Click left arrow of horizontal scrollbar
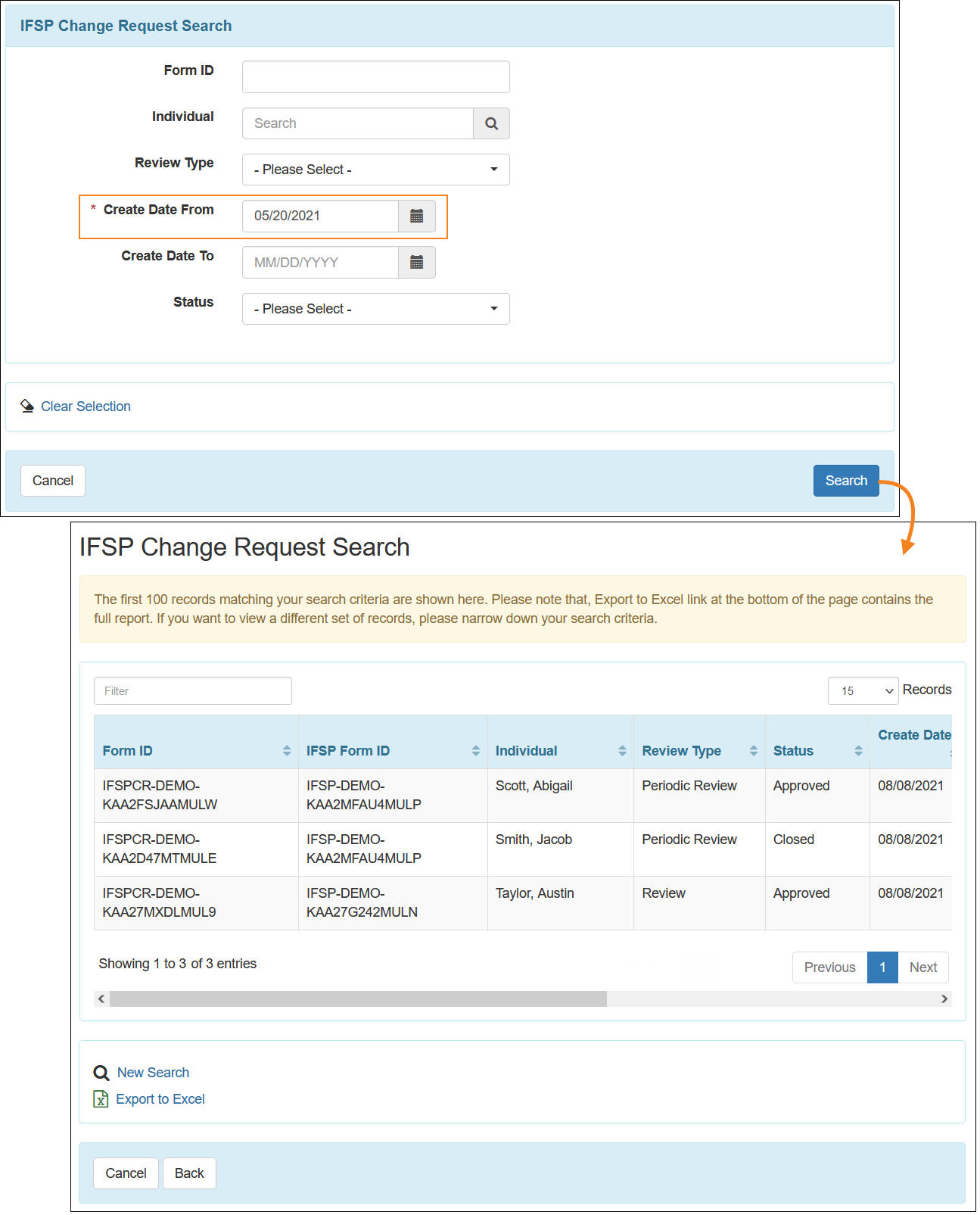Viewport: 980px width, 1215px height. click(x=101, y=999)
